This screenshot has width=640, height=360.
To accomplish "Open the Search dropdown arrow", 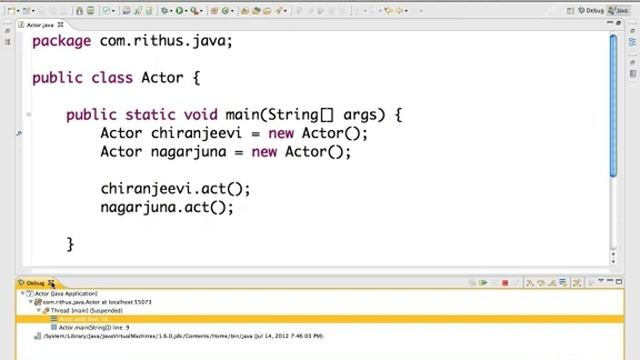I will [285, 11].
